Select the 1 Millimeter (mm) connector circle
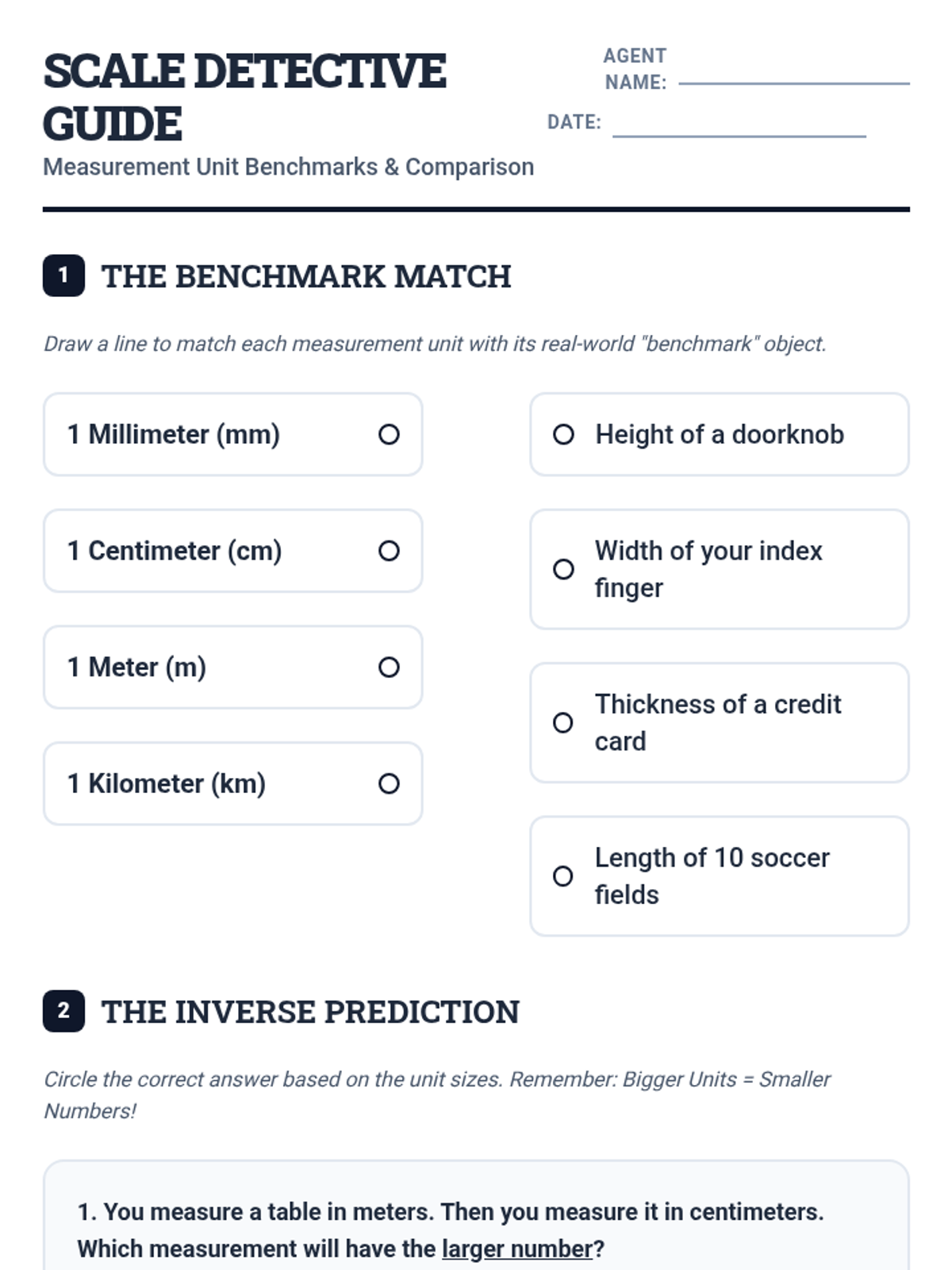The width and height of the screenshot is (952, 1270). (x=389, y=435)
